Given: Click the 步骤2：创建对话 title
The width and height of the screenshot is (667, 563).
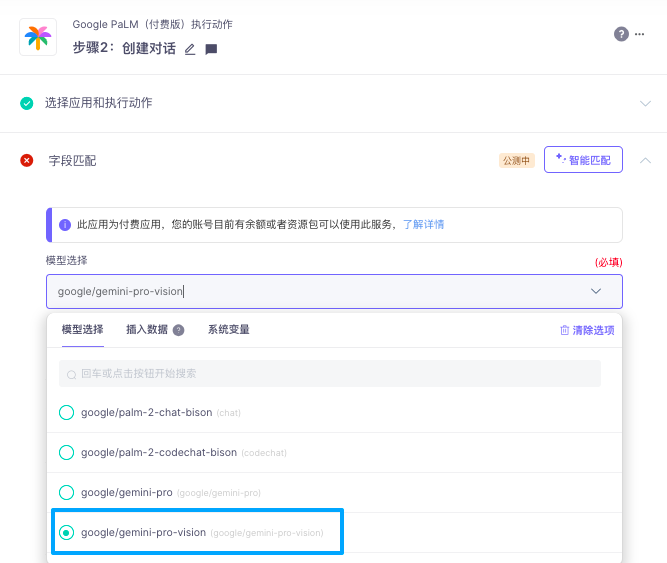Looking at the screenshot, I should coord(124,48).
